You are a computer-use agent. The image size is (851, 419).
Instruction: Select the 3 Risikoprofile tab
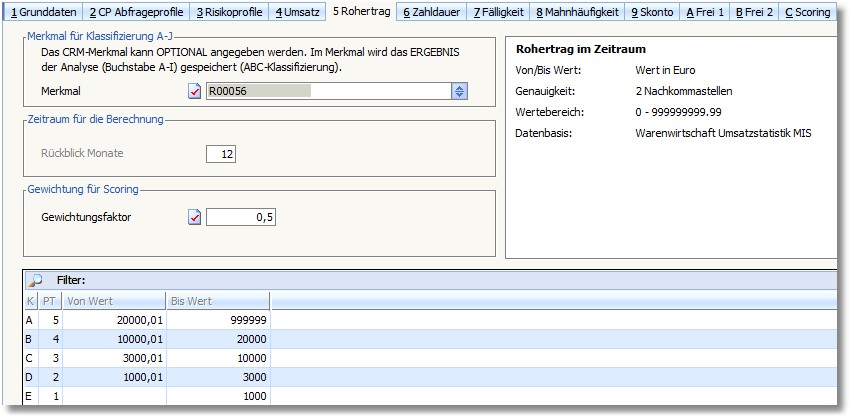tap(229, 12)
